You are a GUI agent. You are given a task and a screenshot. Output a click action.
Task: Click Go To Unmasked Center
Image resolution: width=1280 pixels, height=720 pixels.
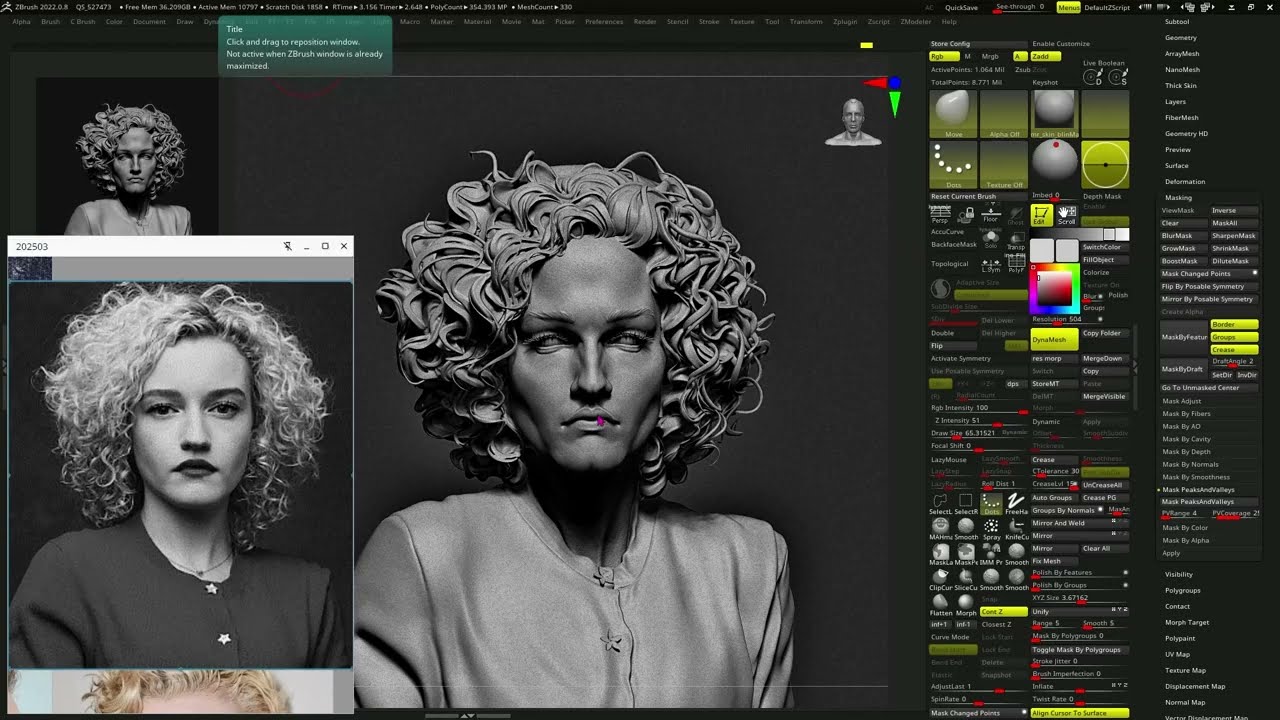click(x=1209, y=388)
